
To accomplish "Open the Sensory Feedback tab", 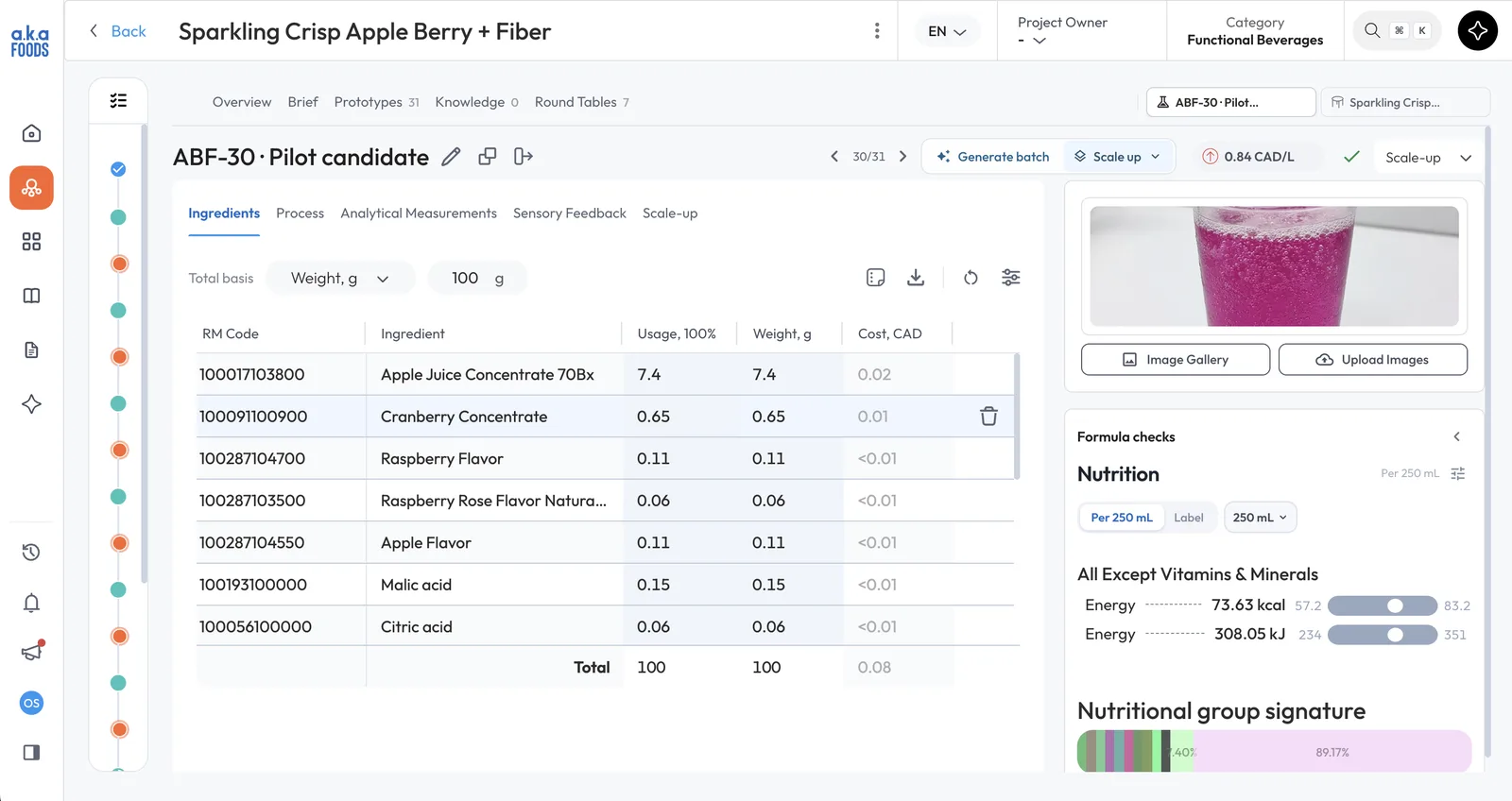I will coord(570,213).
